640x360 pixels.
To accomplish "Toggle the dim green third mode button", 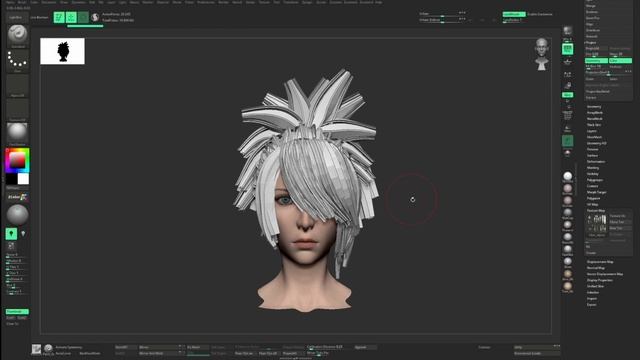I will pyautogui.click(x=83, y=17).
